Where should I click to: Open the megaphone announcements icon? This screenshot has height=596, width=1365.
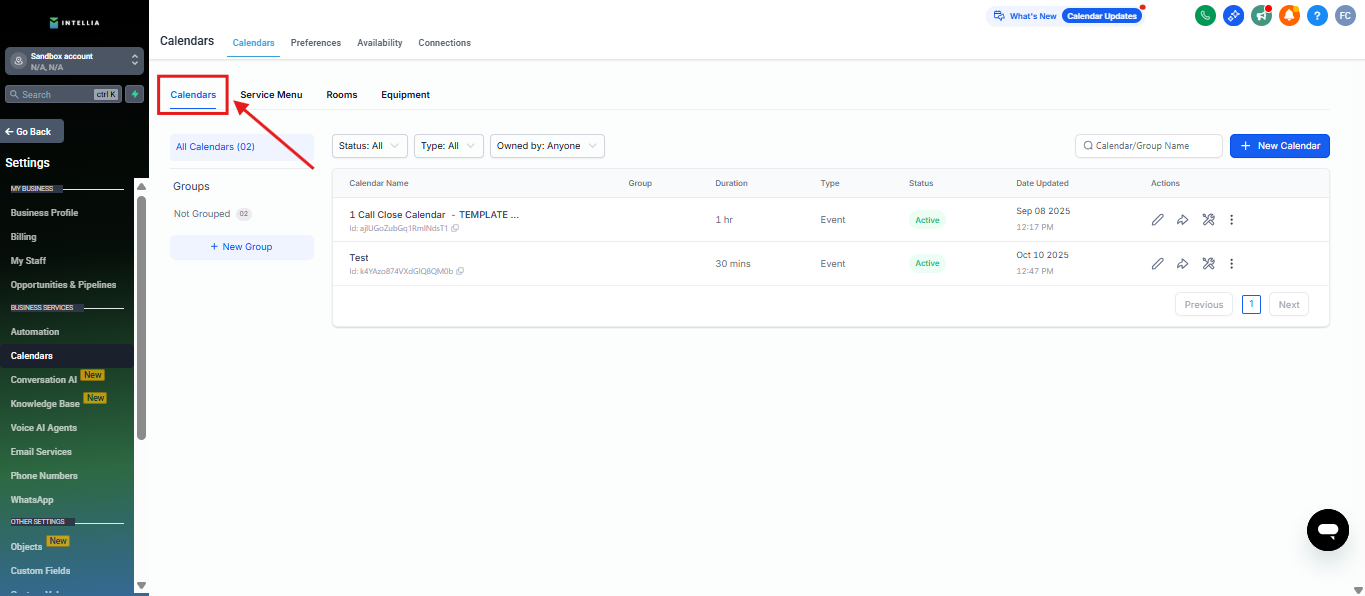[x=1261, y=15]
